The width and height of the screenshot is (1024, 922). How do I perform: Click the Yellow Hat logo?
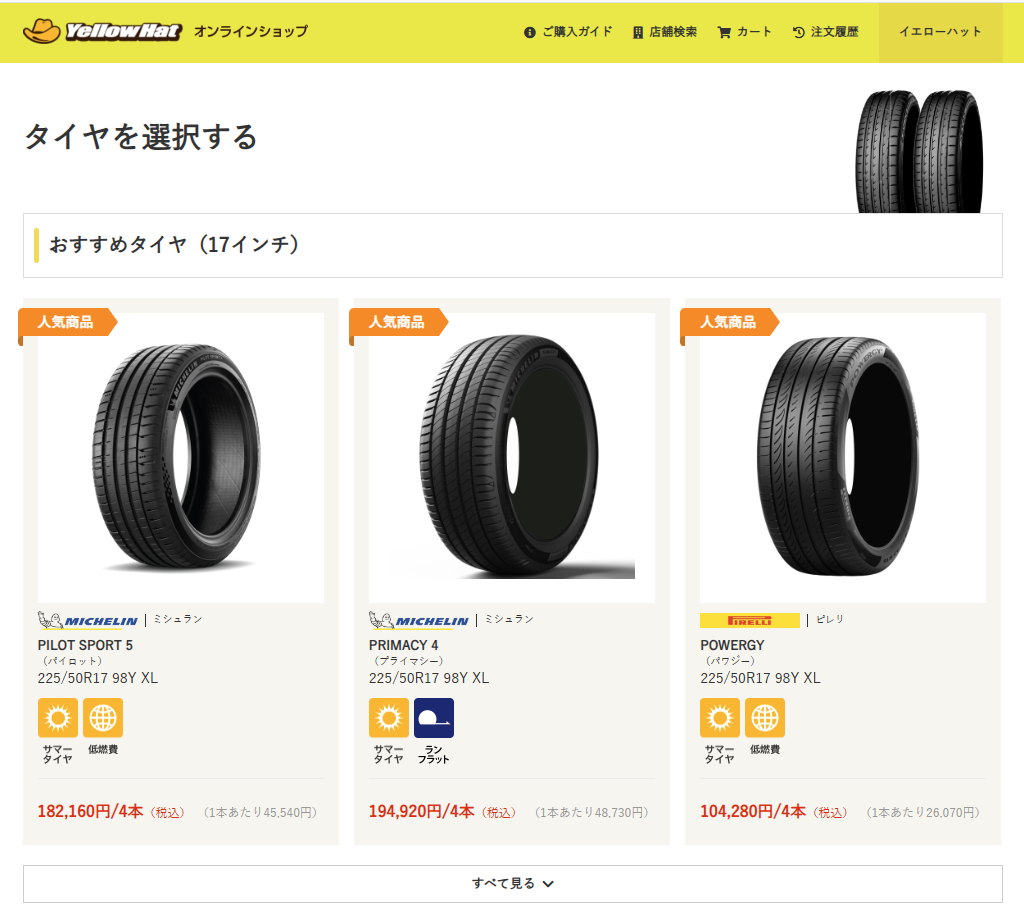pos(103,31)
